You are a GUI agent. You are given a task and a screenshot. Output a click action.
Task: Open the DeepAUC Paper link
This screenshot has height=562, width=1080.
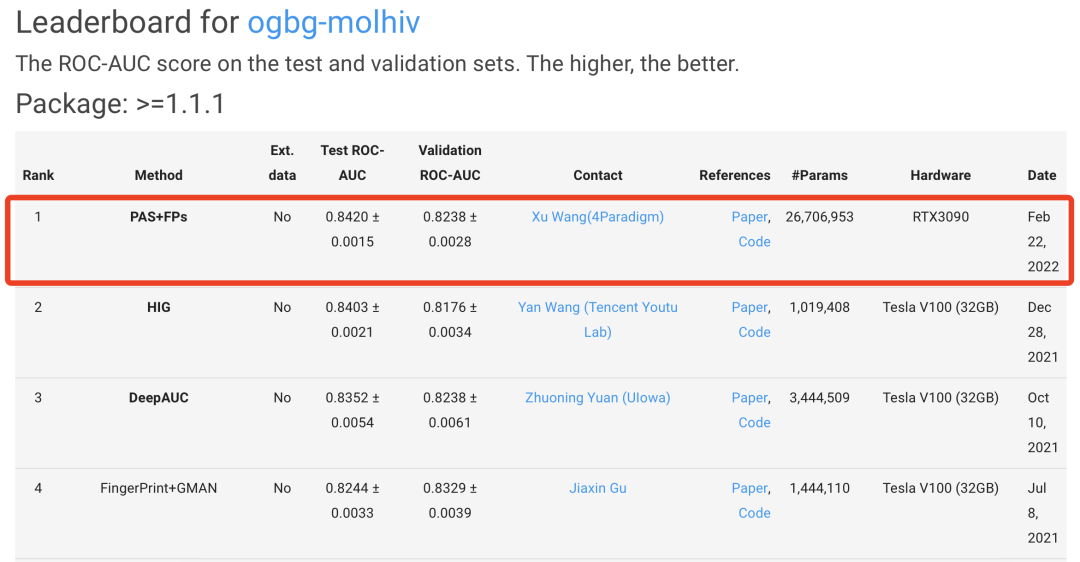(x=749, y=397)
